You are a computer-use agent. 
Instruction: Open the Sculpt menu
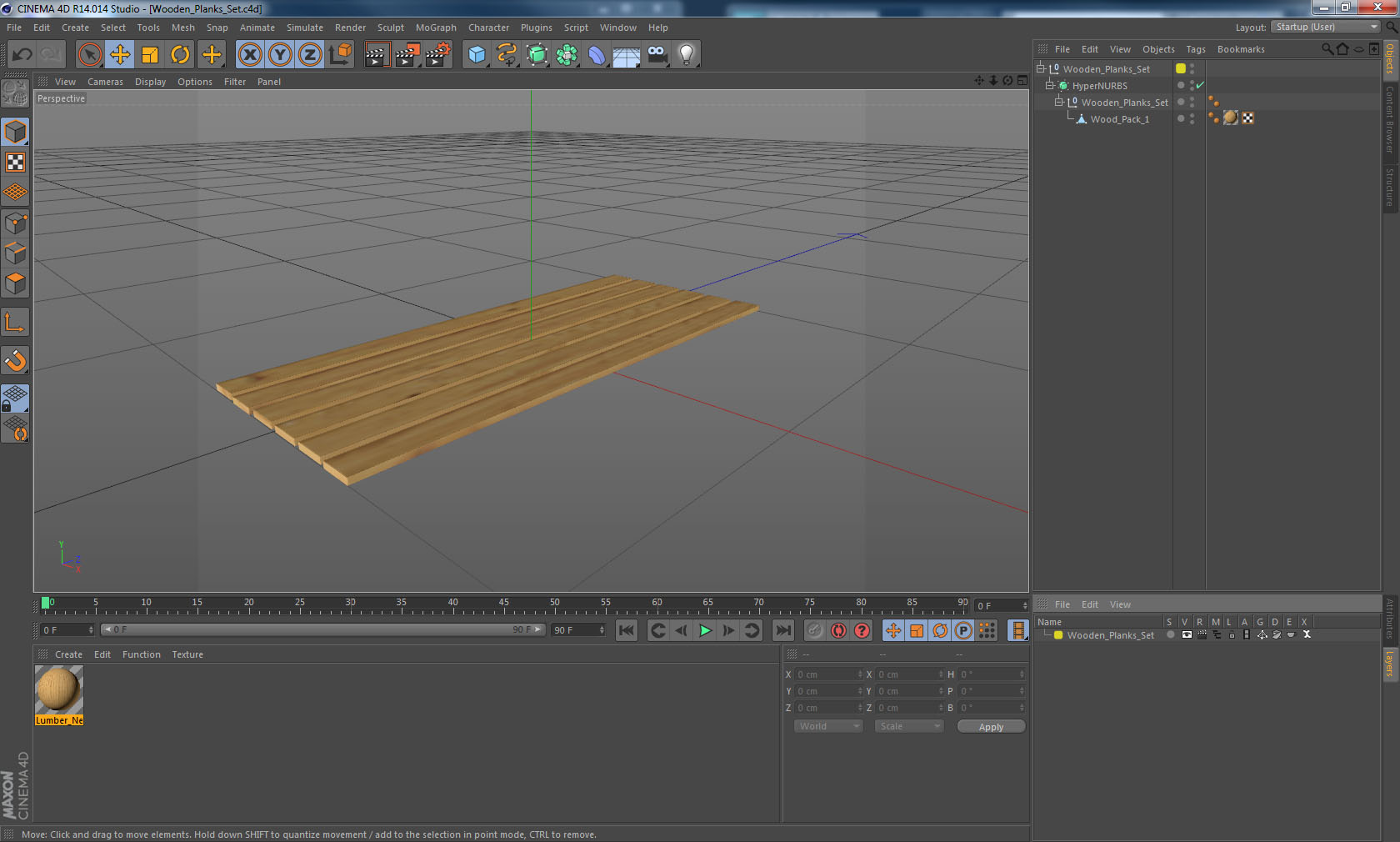(390, 28)
